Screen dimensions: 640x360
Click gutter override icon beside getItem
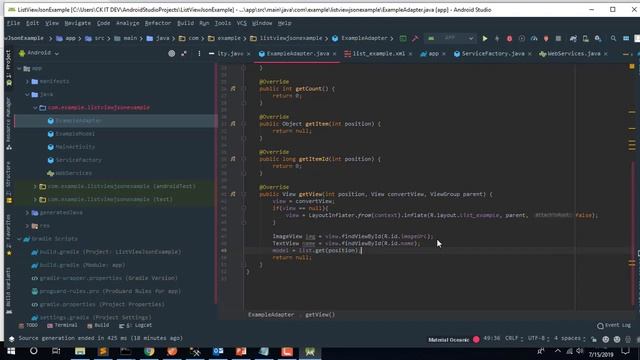point(233,124)
